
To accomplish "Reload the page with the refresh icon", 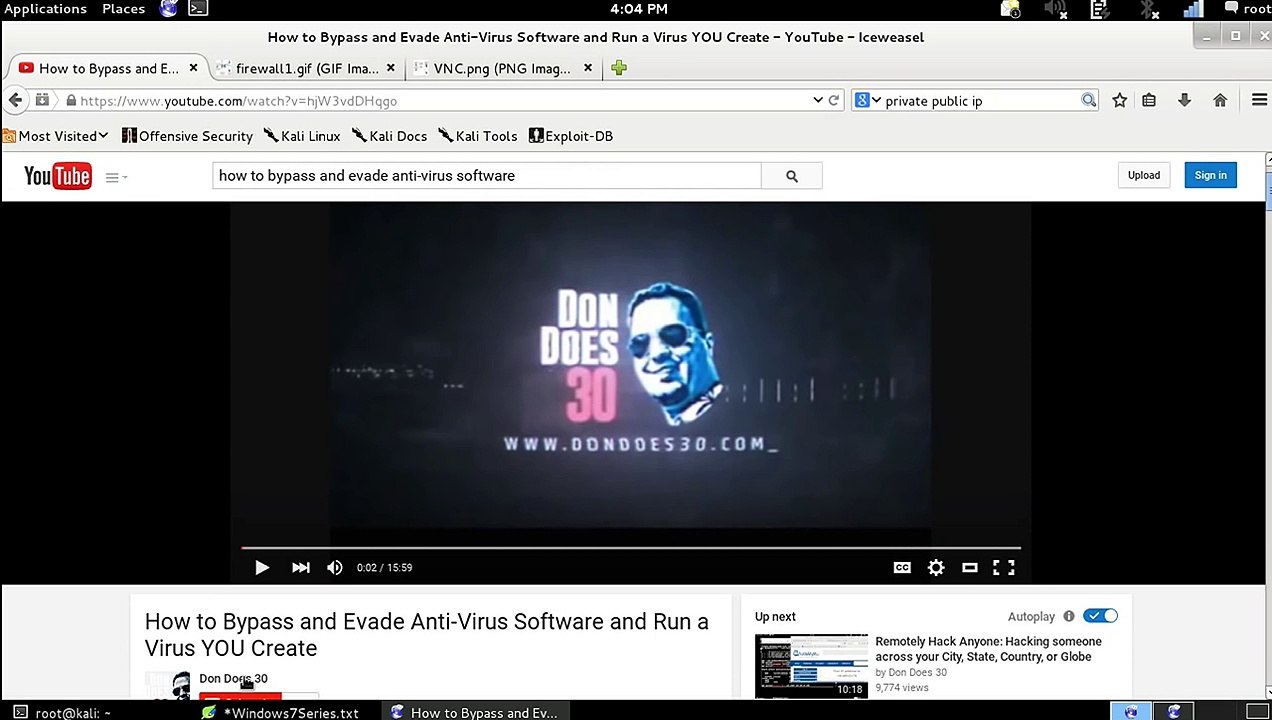I will pyautogui.click(x=833, y=100).
